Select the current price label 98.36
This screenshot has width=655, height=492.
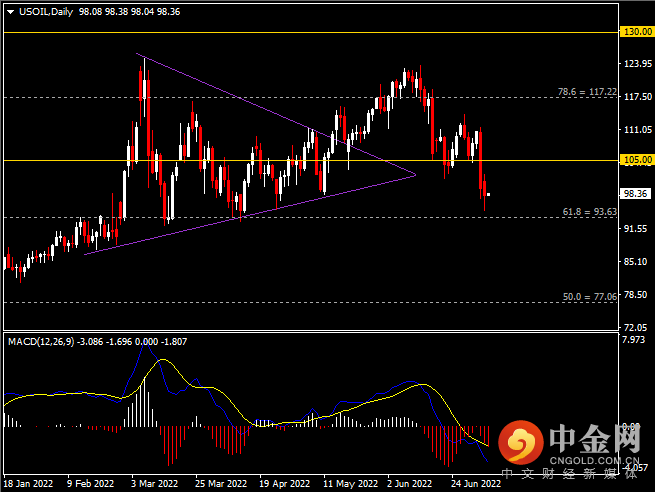pos(635,193)
